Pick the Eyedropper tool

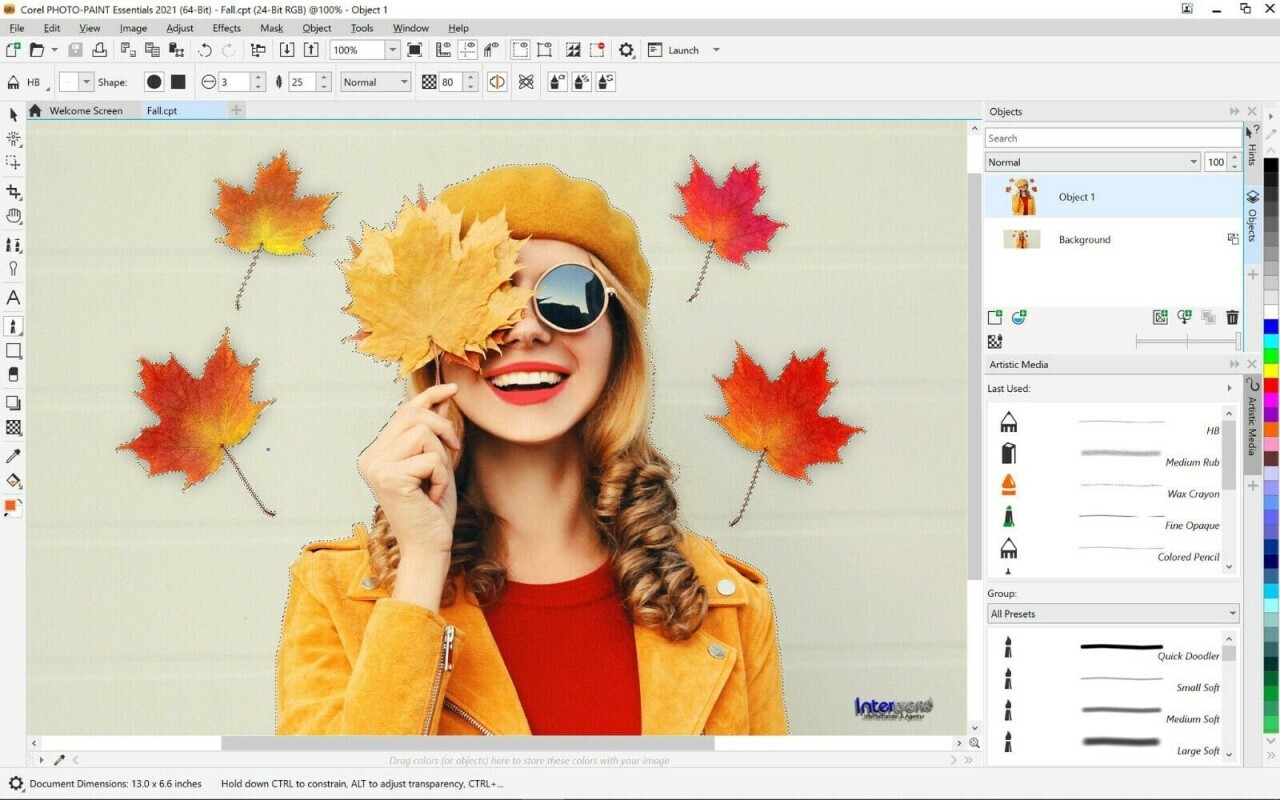[x=14, y=456]
